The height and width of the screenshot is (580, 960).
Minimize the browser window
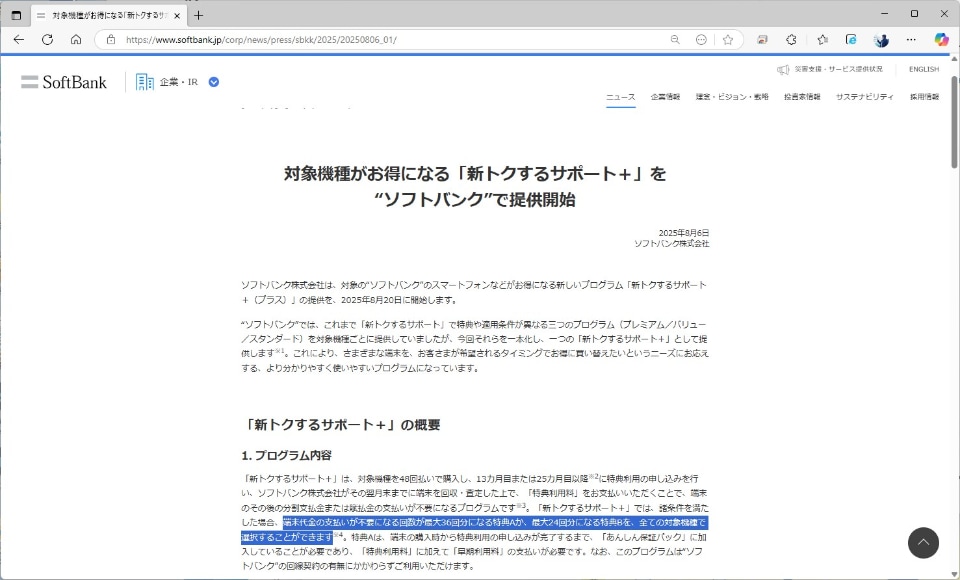click(x=885, y=13)
